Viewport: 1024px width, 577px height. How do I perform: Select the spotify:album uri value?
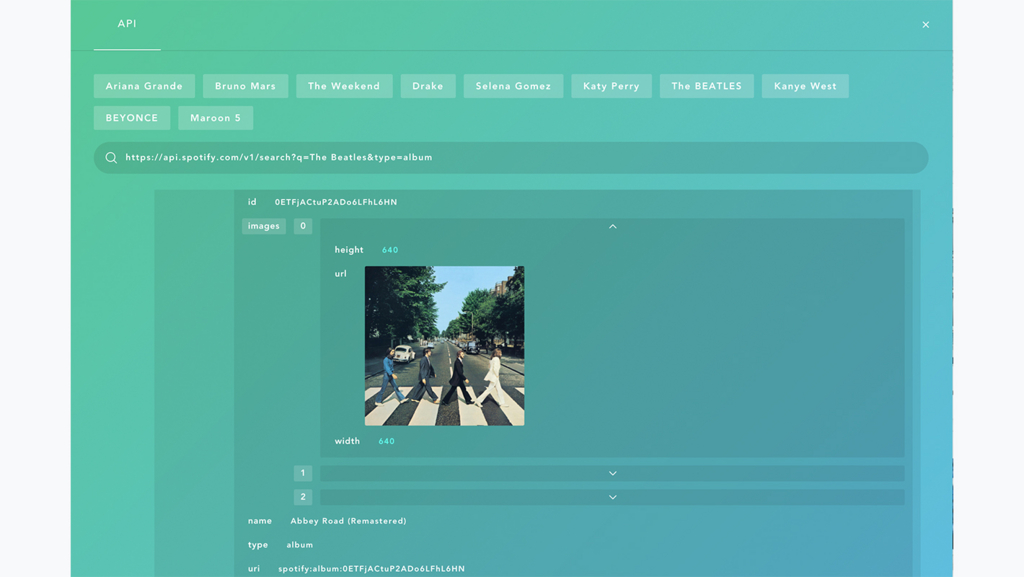tap(372, 569)
